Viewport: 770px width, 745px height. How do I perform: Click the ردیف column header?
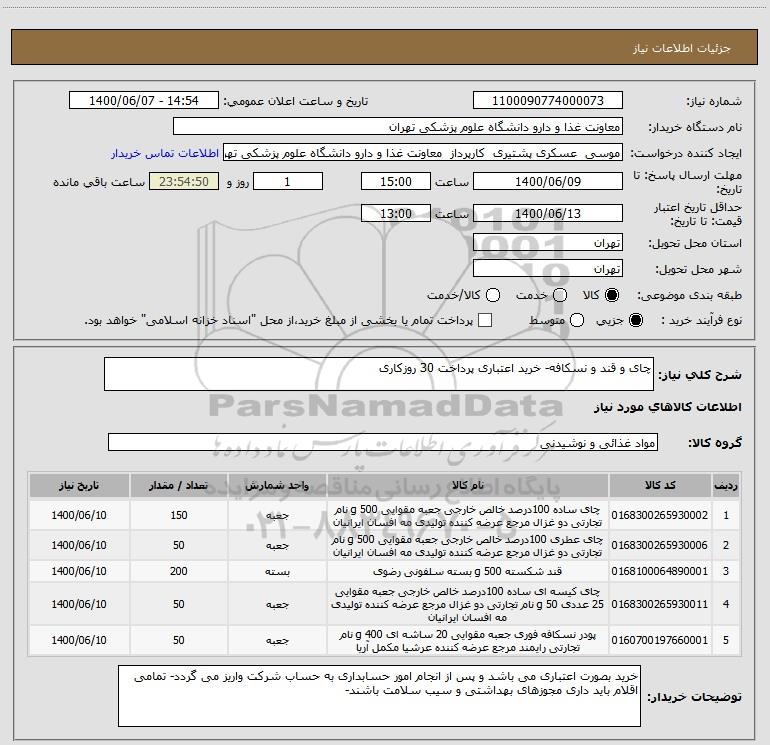(726, 485)
